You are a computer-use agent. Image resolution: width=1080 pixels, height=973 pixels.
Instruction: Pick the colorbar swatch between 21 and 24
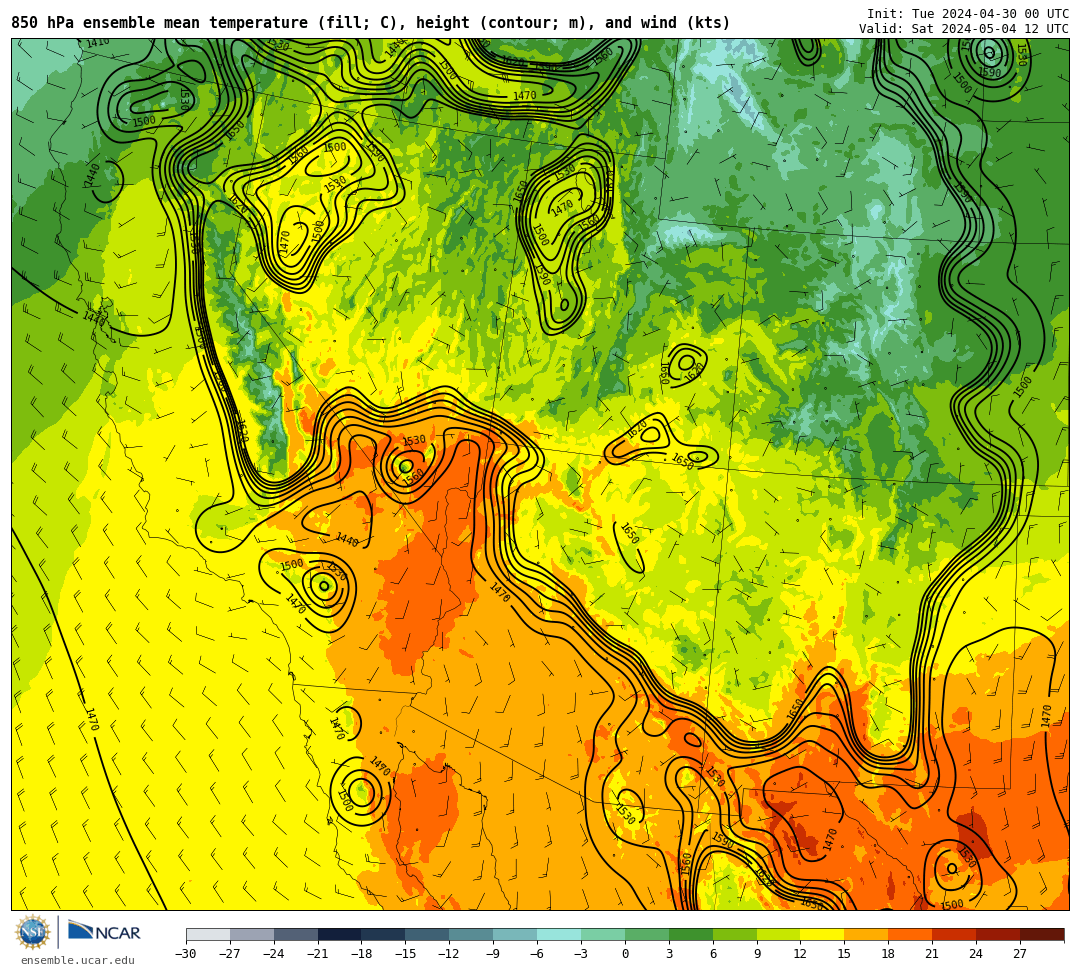pyautogui.click(x=955, y=934)
